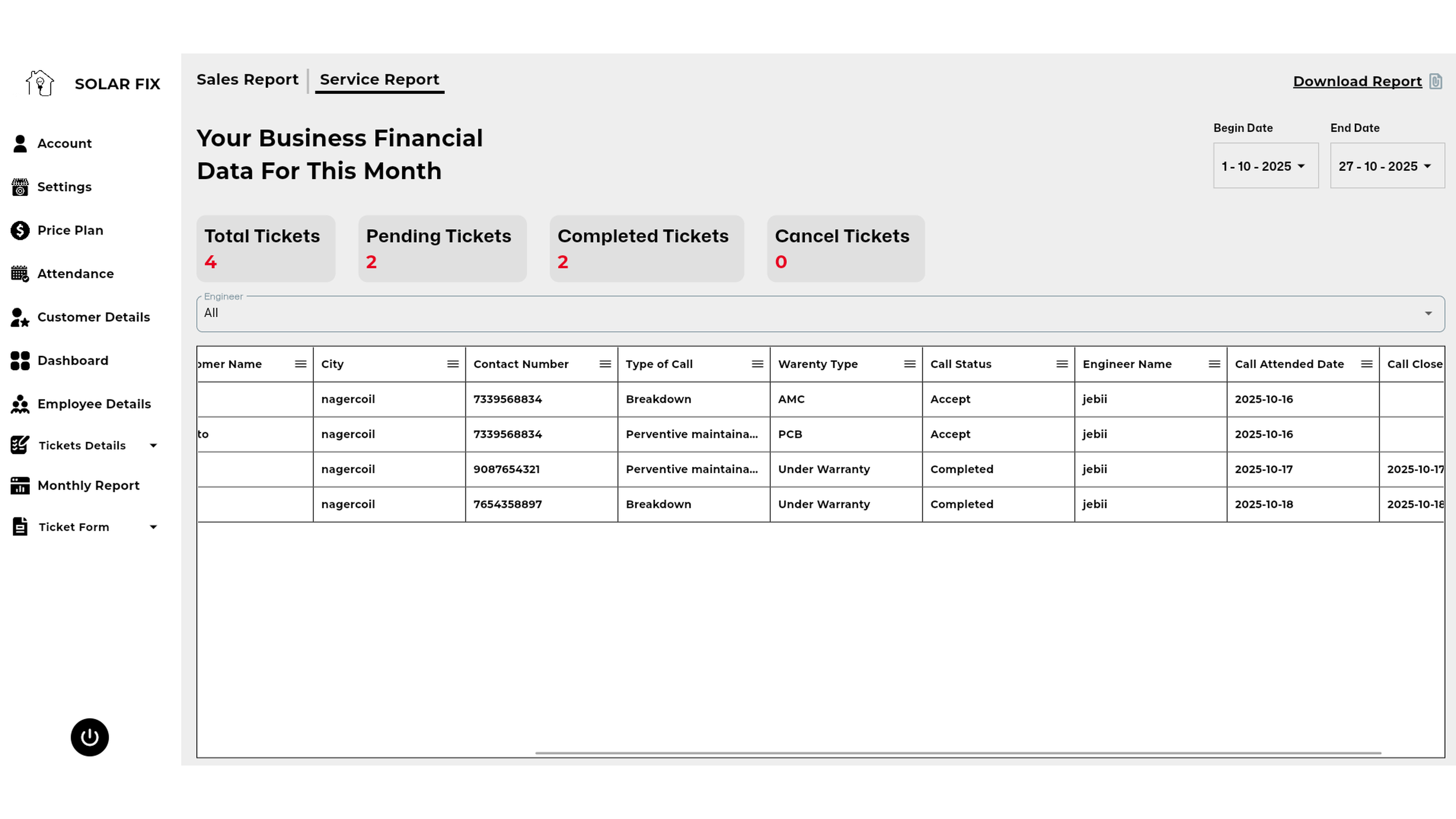Click the table's horizontal scrollbar
This screenshot has width=1456, height=819.
[x=958, y=753]
